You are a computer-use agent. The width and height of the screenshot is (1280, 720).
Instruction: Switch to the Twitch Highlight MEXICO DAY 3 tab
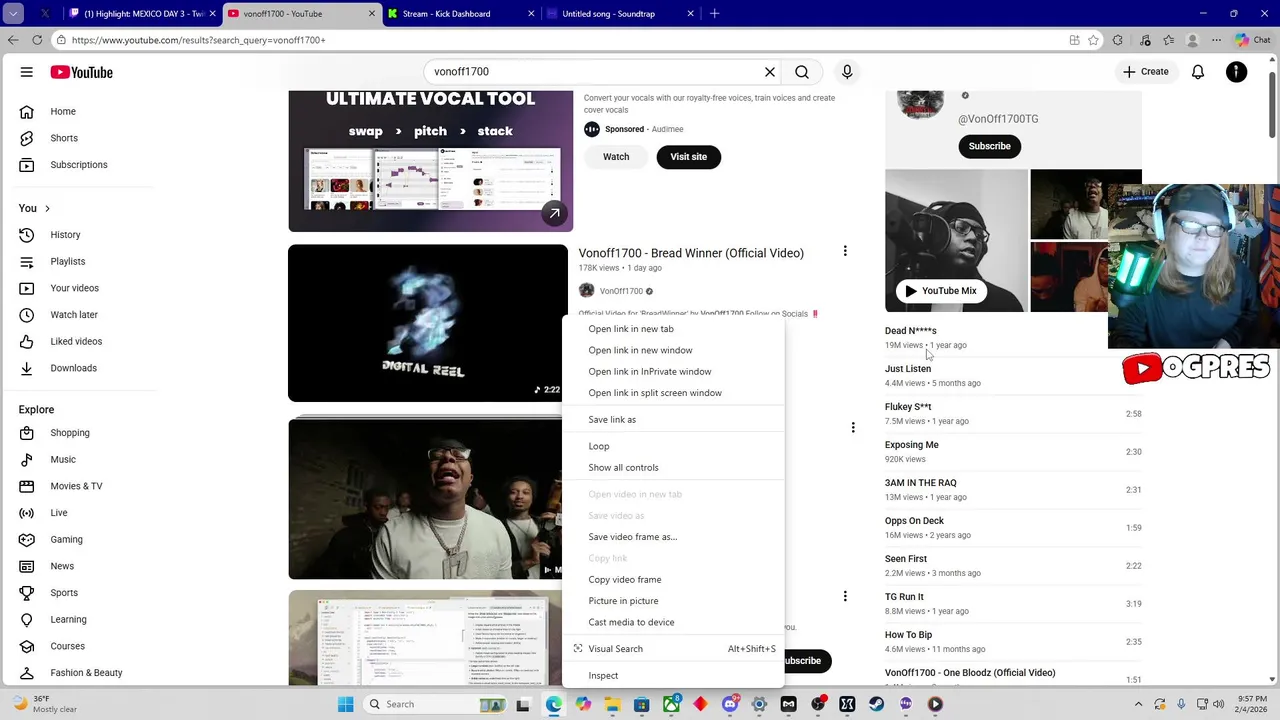tap(143, 14)
